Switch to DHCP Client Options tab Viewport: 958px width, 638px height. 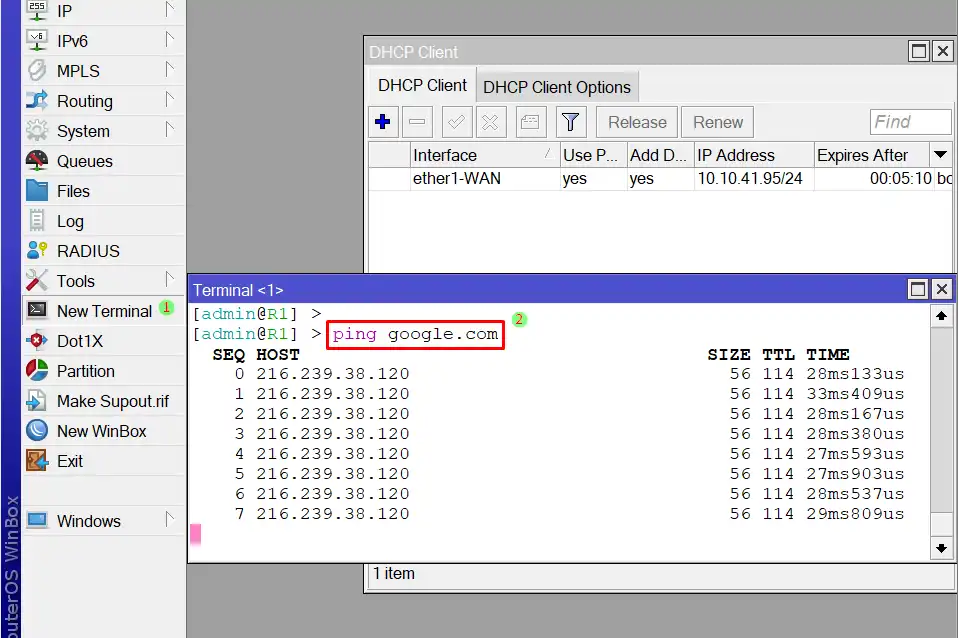[x=557, y=87]
